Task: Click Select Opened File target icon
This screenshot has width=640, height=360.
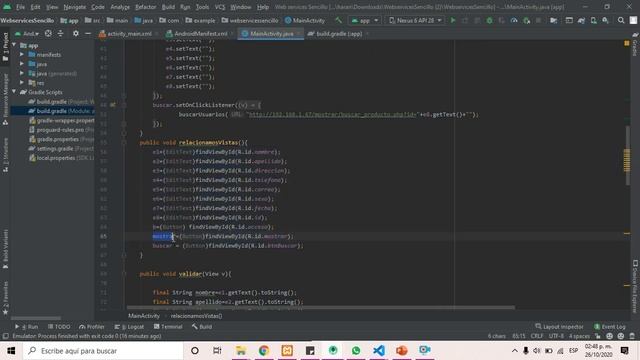Action: tap(48, 33)
